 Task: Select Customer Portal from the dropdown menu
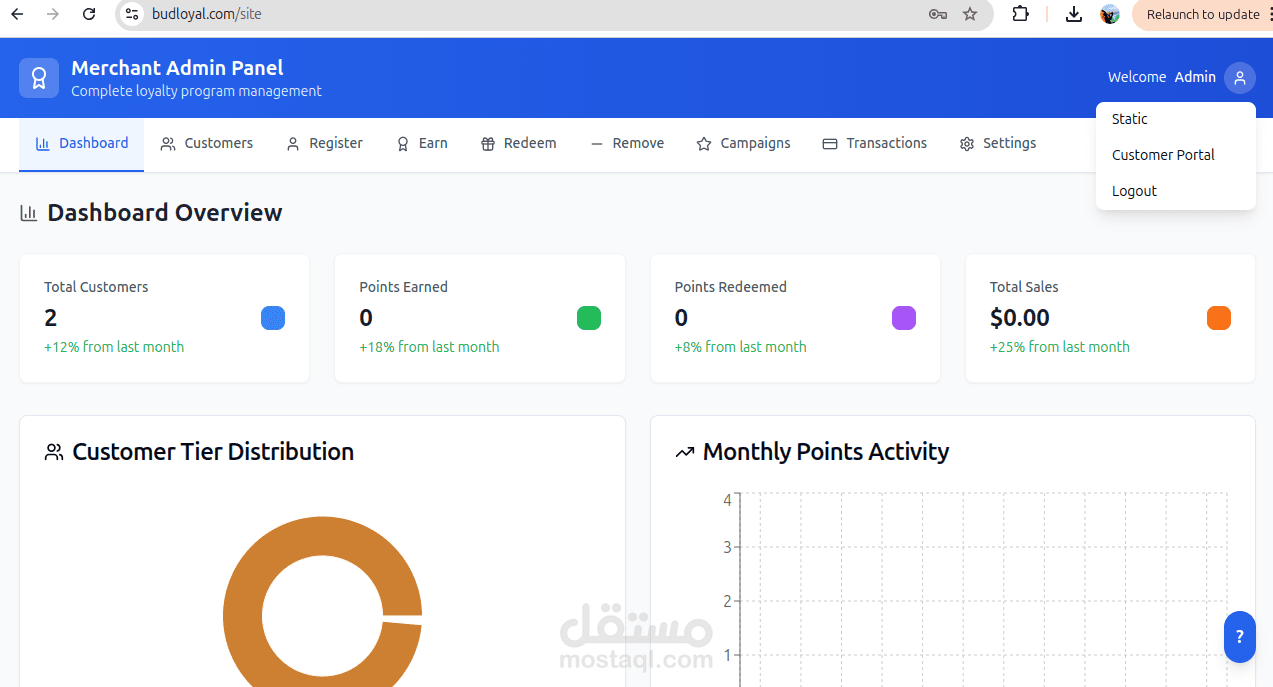click(x=1163, y=155)
